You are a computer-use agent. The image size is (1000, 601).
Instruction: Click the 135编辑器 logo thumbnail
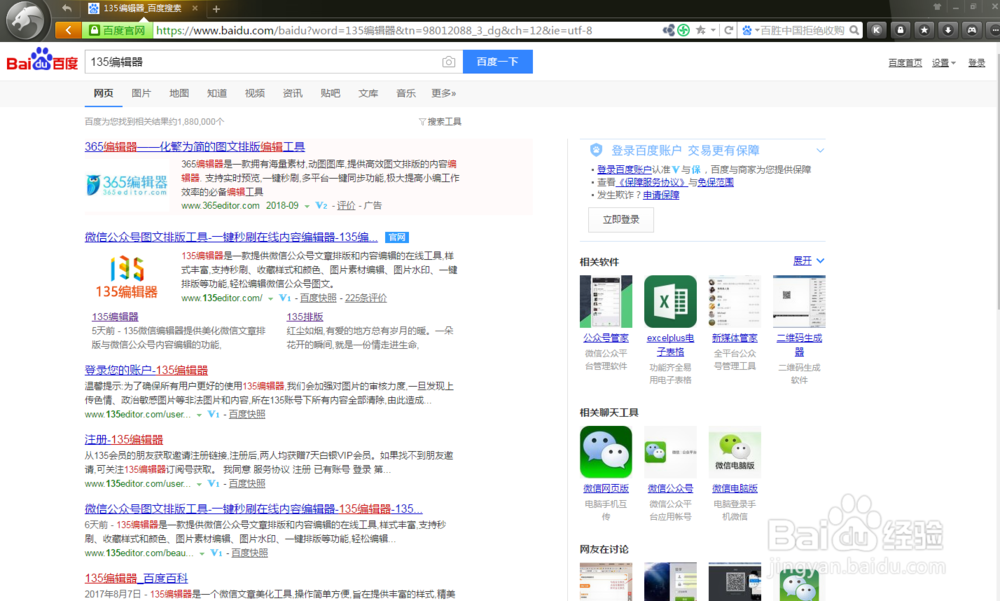click(127, 276)
